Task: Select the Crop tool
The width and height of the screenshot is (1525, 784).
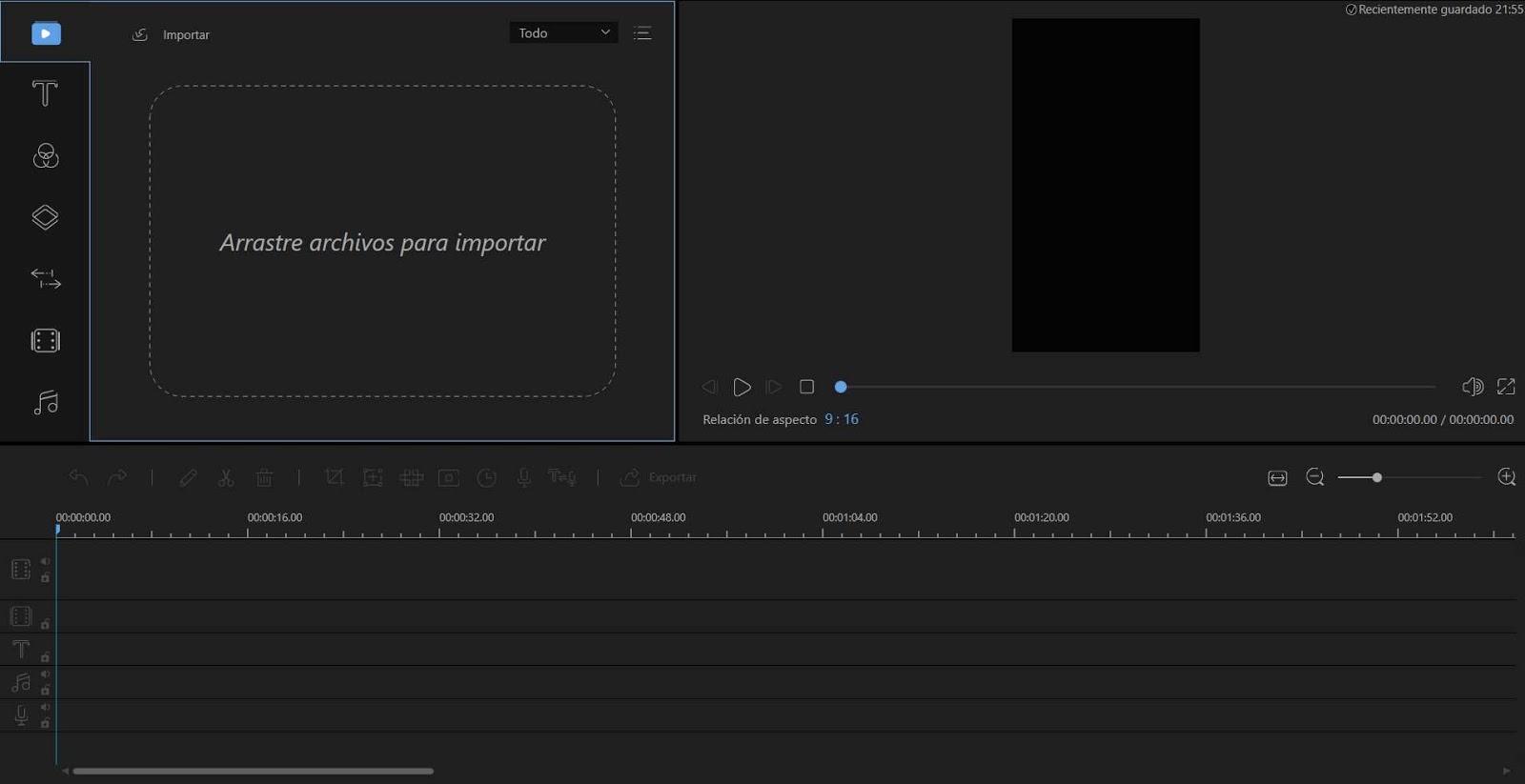Action: [335, 477]
